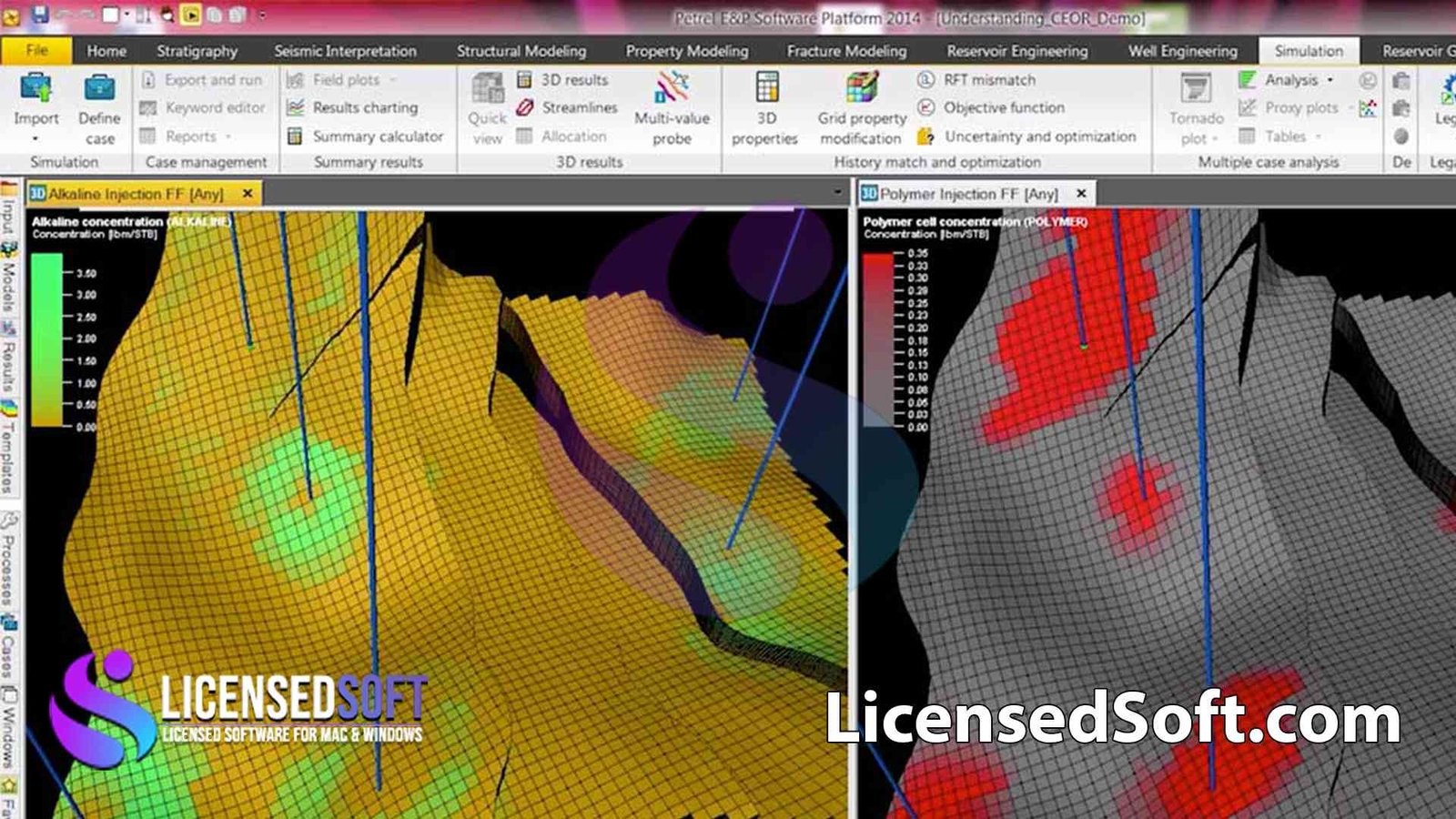Click the Alkaline concentration legend title
1456x819 pixels.
(132, 221)
